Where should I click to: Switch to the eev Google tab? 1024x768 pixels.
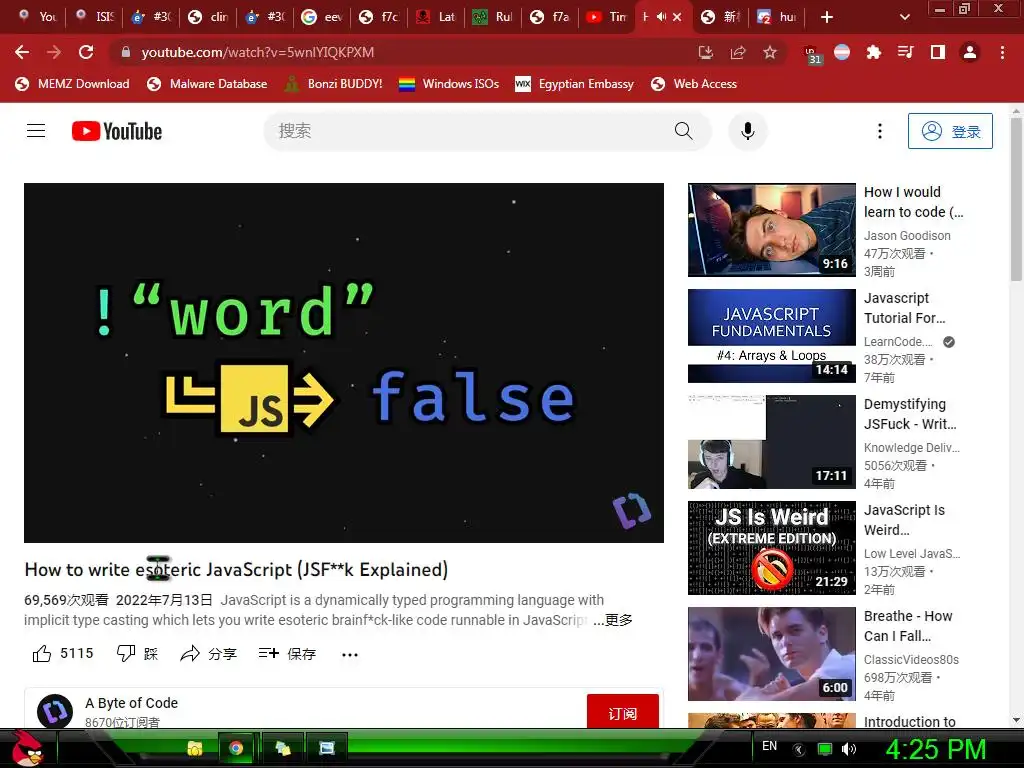pyautogui.click(x=321, y=17)
